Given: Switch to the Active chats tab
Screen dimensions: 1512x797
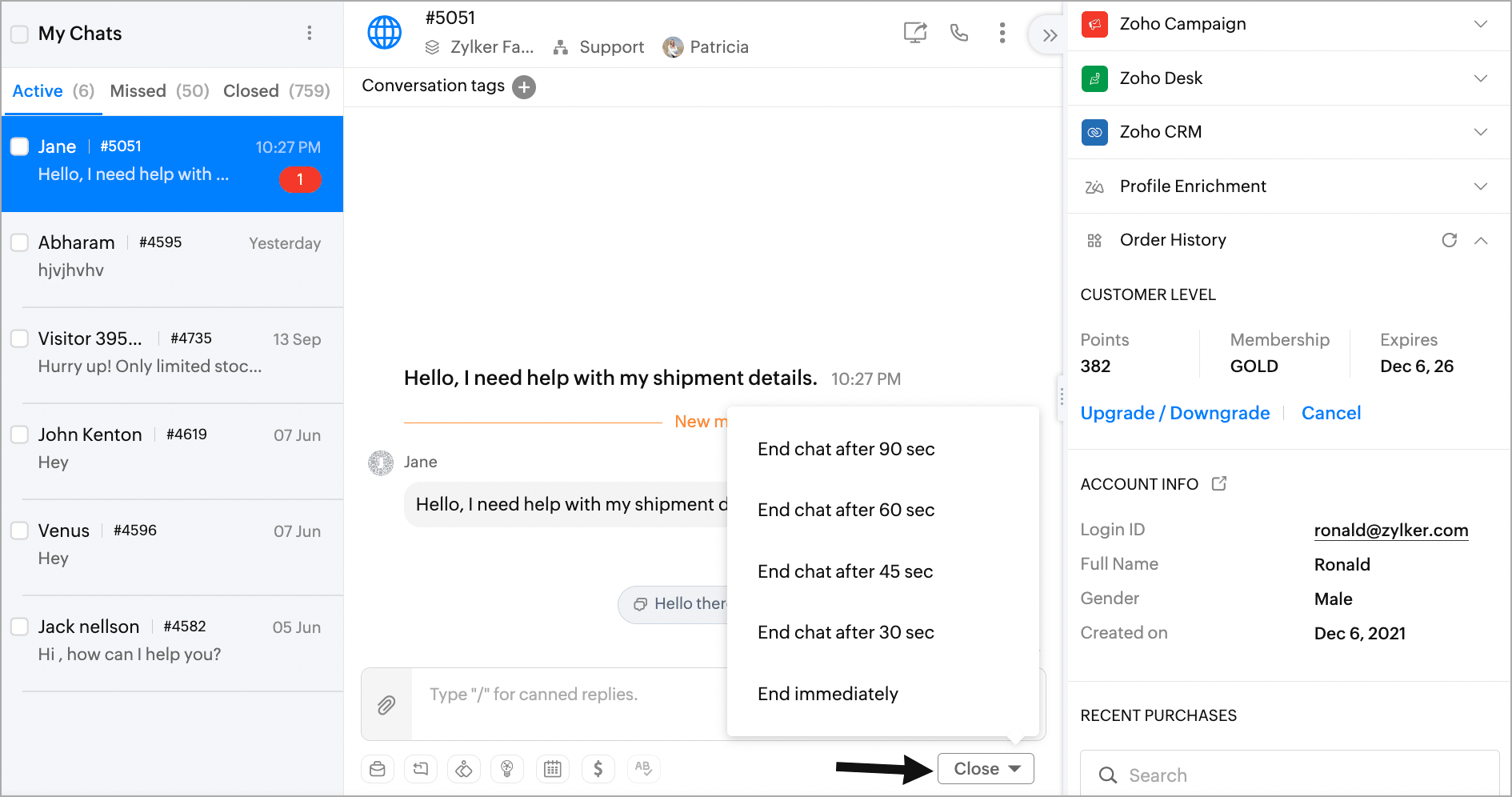Looking at the screenshot, I should coord(53,91).
